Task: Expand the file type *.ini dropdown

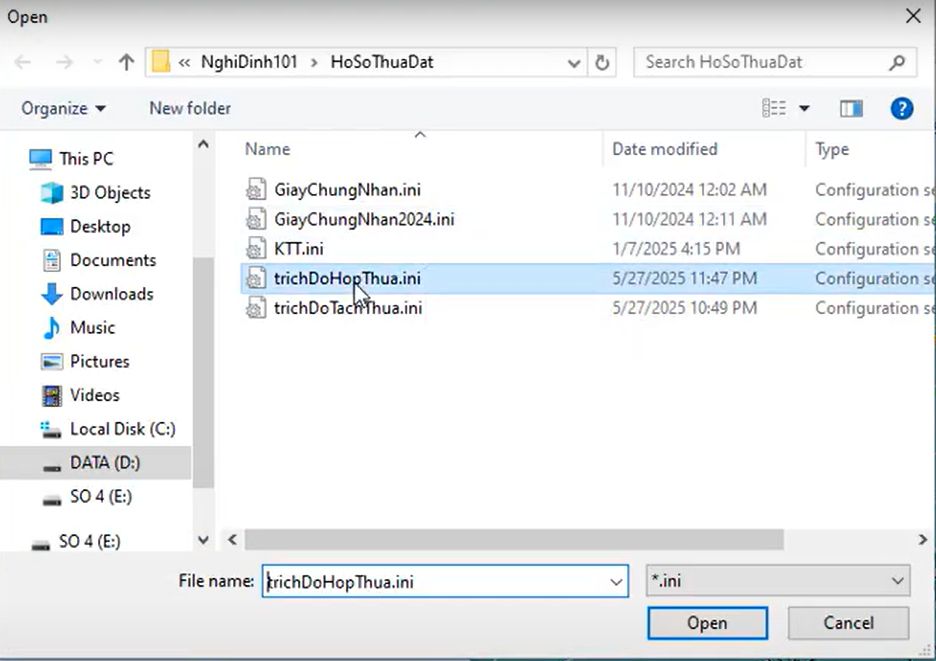Action: (x=897, y=581)
